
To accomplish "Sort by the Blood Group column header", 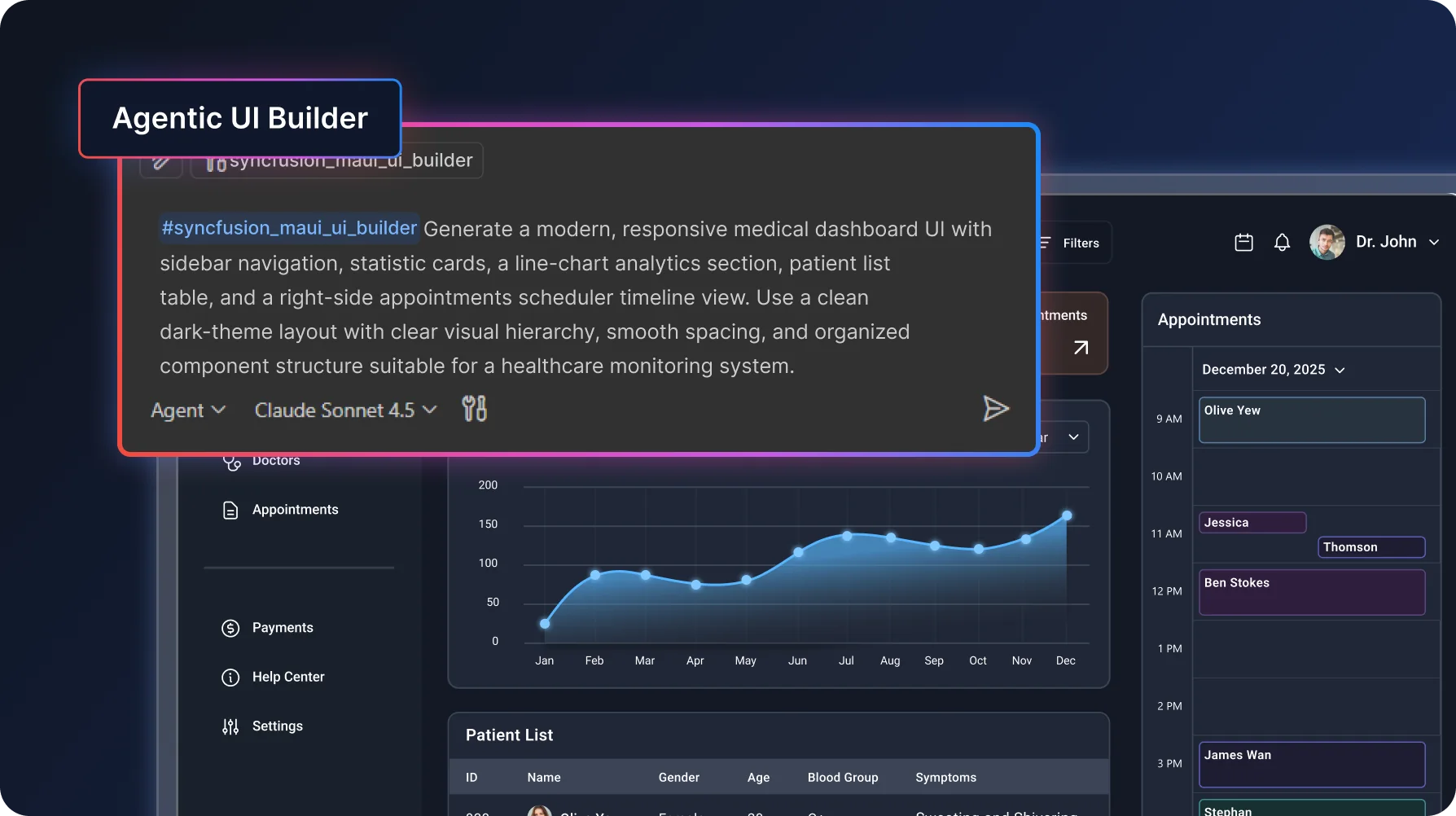I will (x=843, y=778).
